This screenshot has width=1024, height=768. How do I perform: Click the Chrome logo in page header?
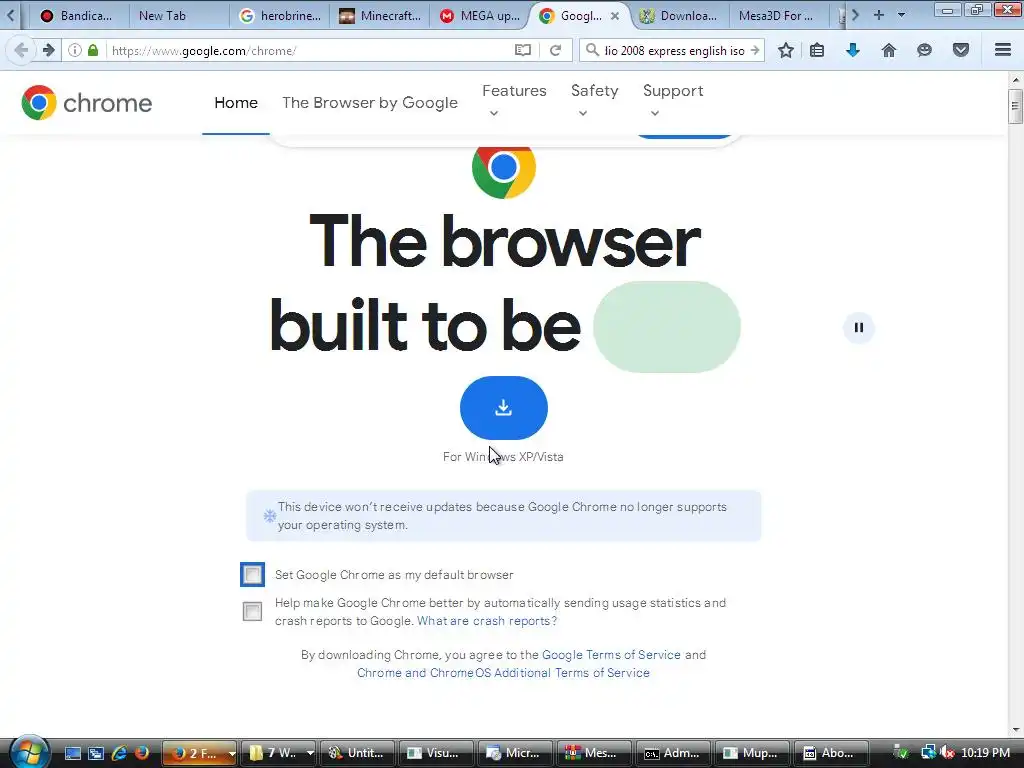click(x=87, y=103)
